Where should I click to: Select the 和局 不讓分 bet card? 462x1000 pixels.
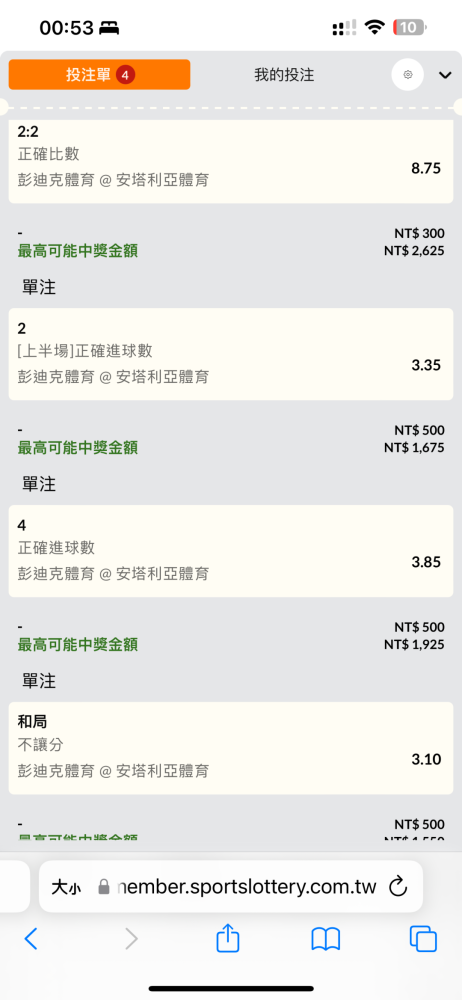pyautogui.click(x=231, y=748)
